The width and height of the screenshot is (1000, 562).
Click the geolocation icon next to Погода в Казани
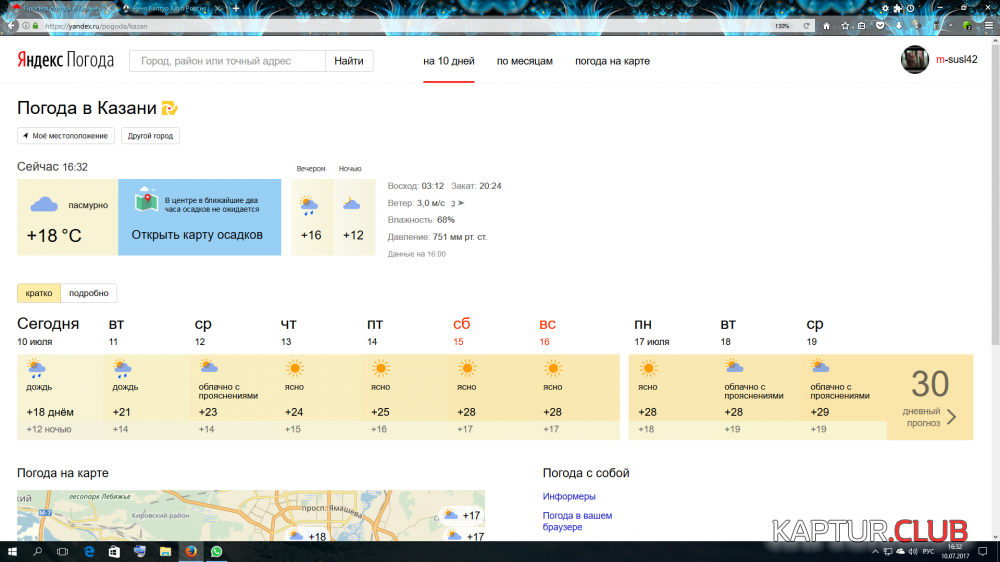[x=170, y=108]
